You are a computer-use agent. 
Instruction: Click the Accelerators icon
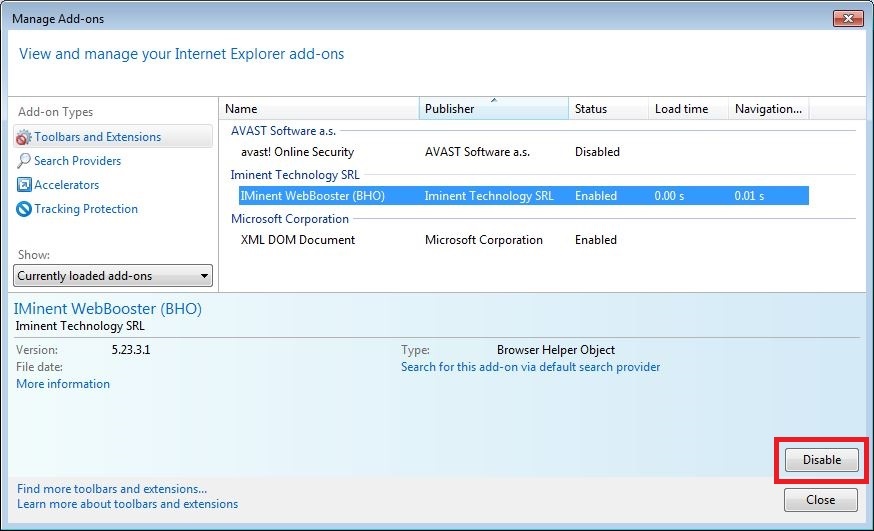click(24, 184)
